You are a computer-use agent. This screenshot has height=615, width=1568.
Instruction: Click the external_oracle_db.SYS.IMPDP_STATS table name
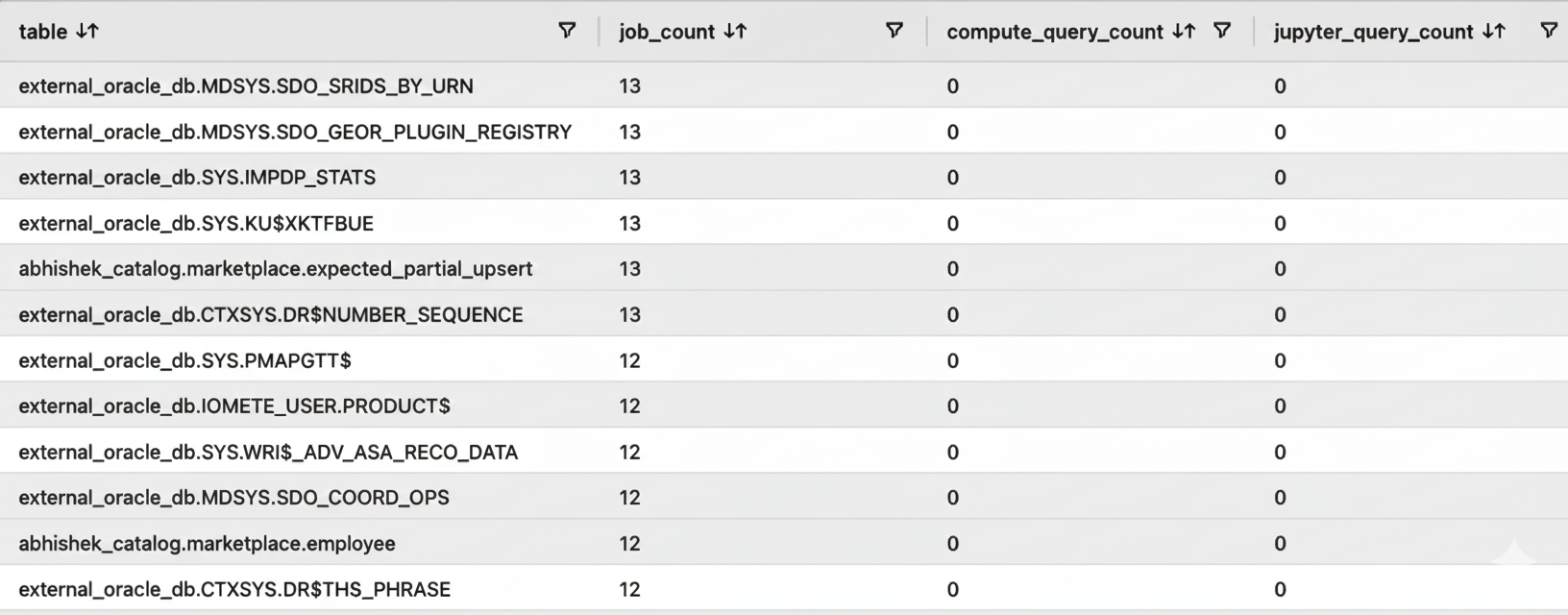(198, 177)
